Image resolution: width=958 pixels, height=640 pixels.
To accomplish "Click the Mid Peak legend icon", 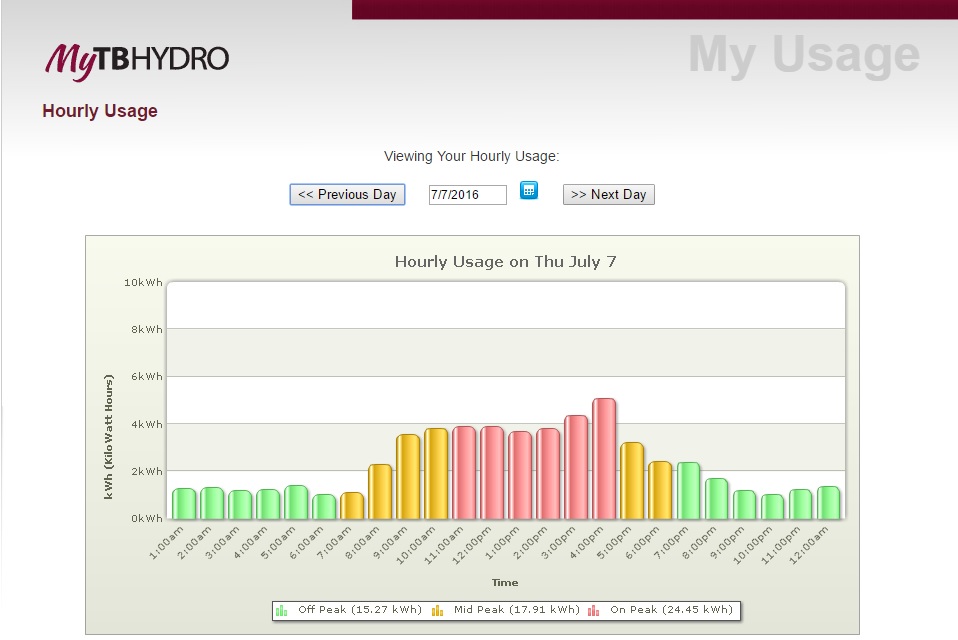I will click(x=437, y=610).
